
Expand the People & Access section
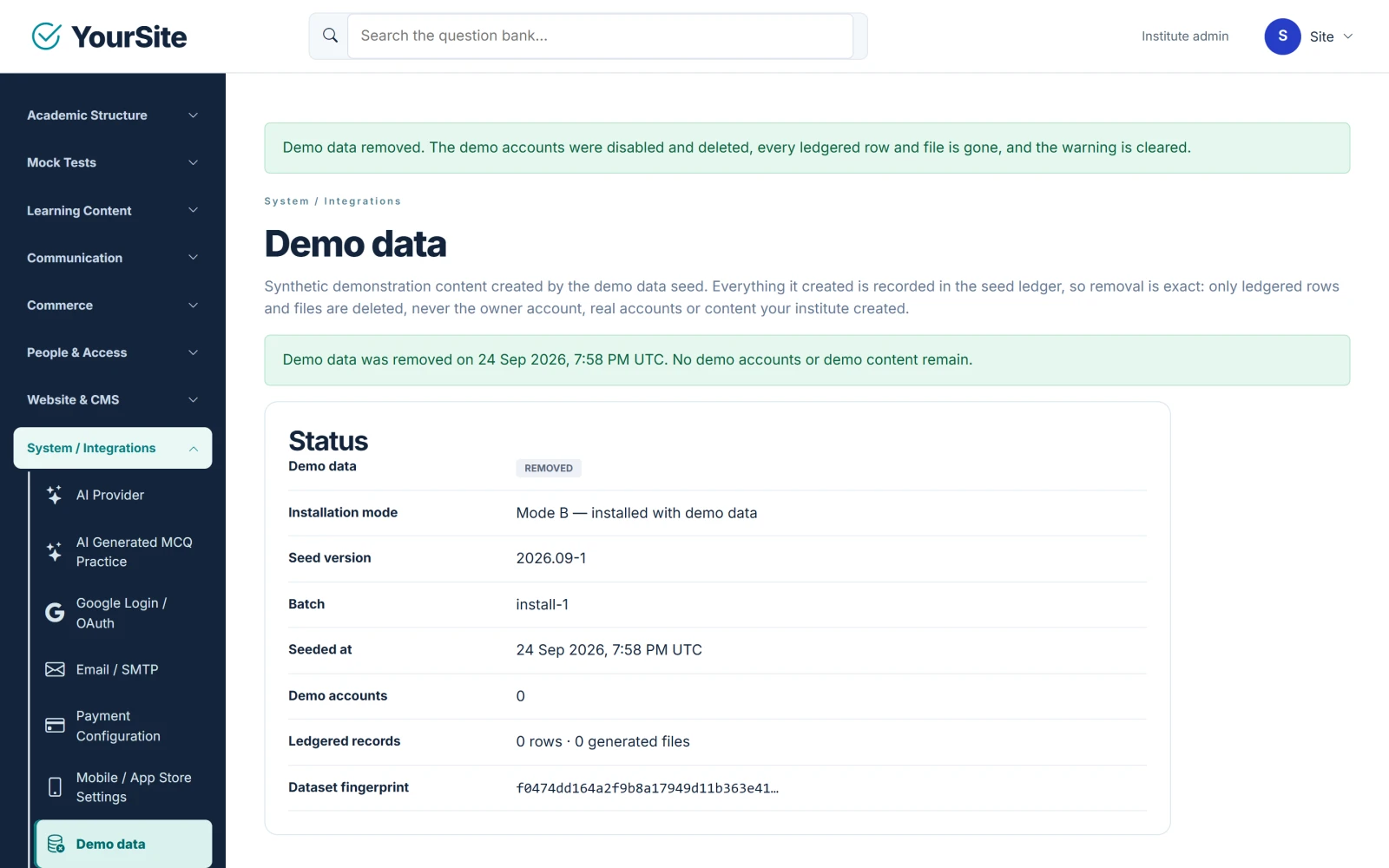(113, 352)
